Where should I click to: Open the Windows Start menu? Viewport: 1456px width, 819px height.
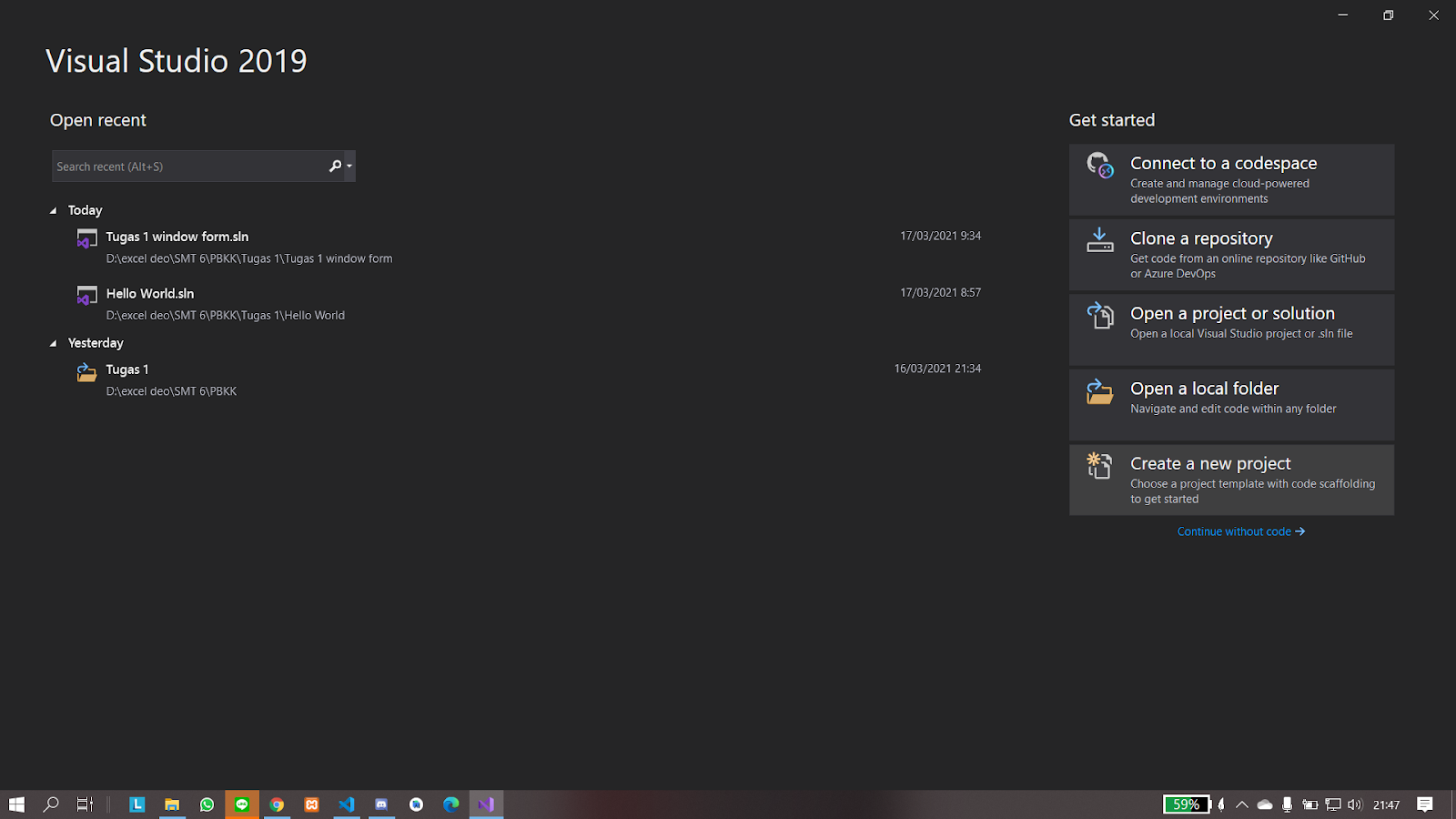click(16, 804)
